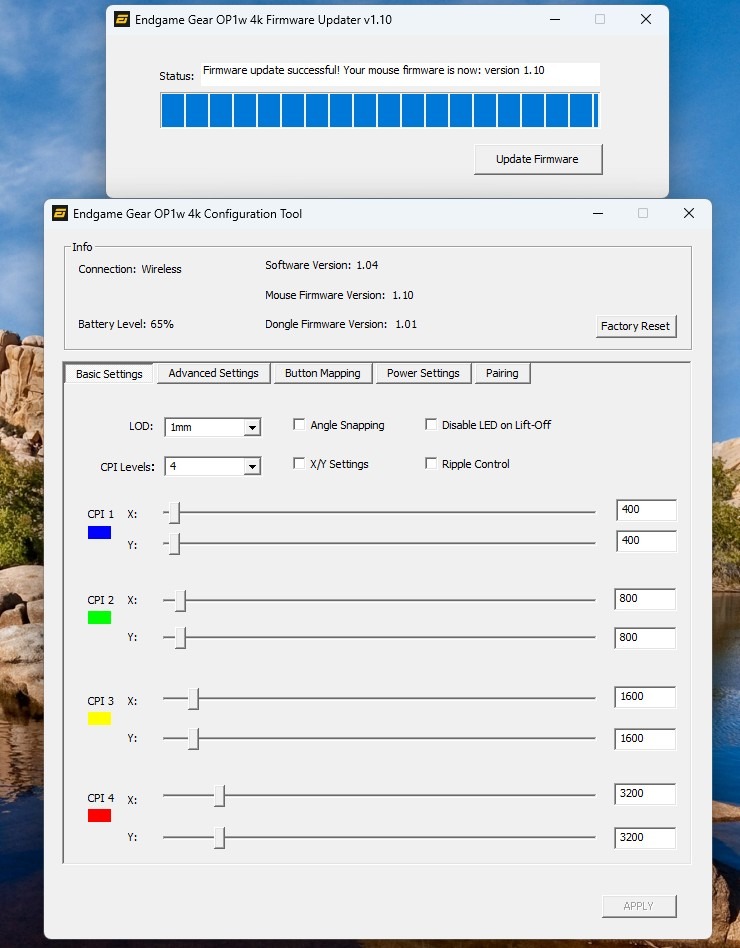Click the blue CPI 1 color swatch

pos(99,532)
